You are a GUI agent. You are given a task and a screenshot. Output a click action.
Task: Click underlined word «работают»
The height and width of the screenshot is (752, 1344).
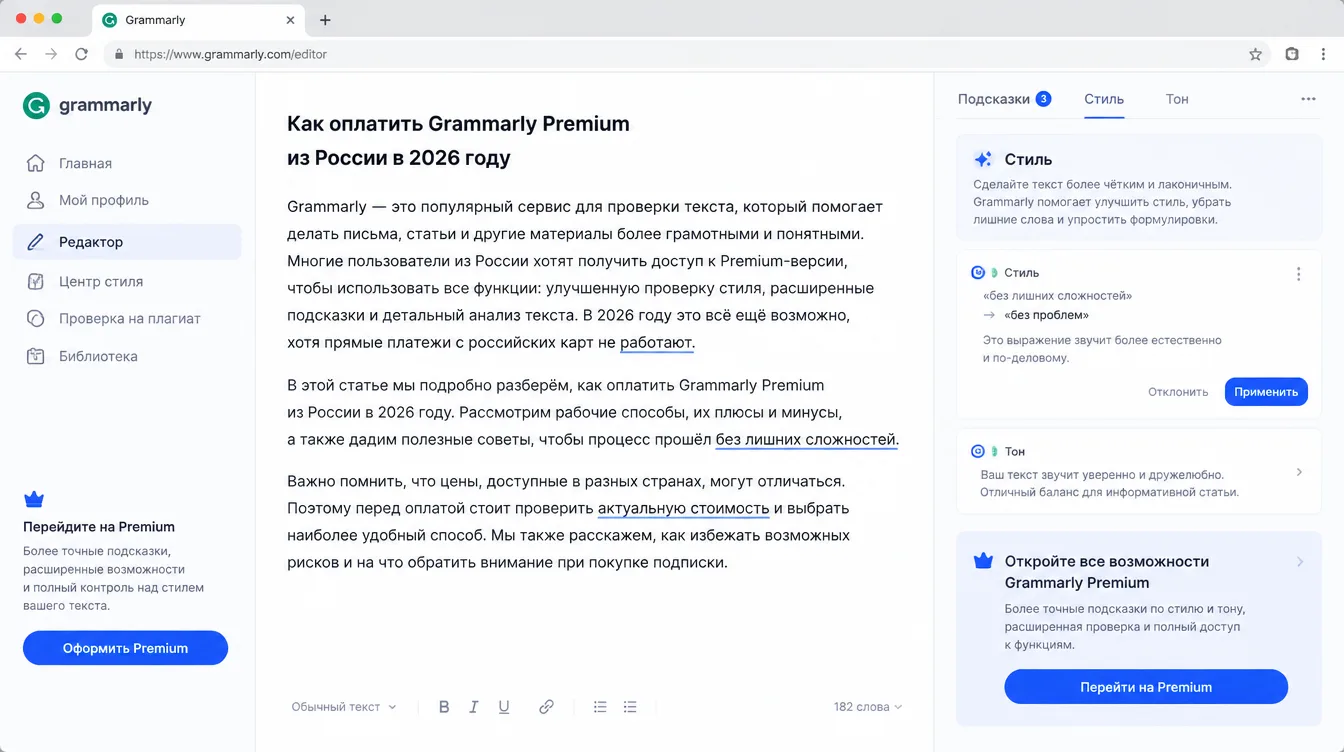[x=656, y=342]
